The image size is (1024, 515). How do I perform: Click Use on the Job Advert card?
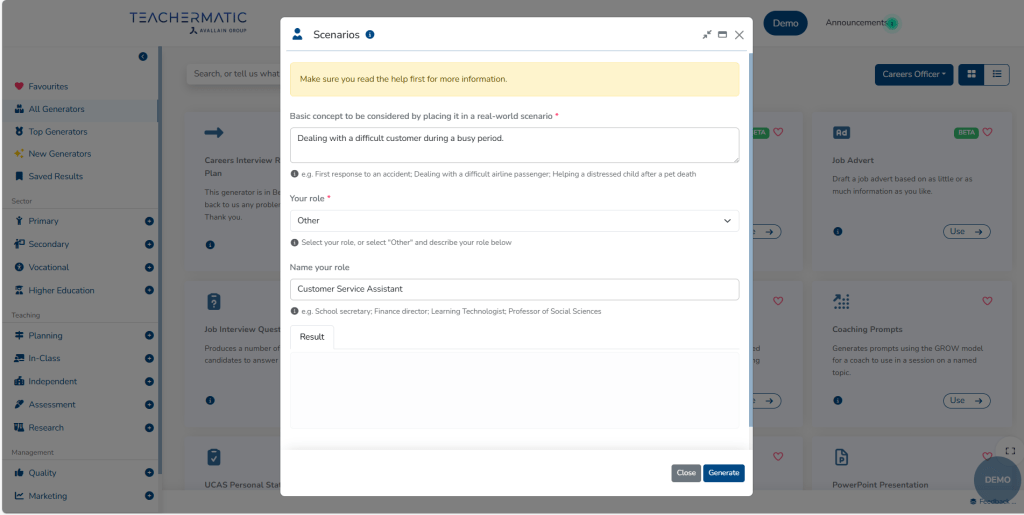point(967,232)
